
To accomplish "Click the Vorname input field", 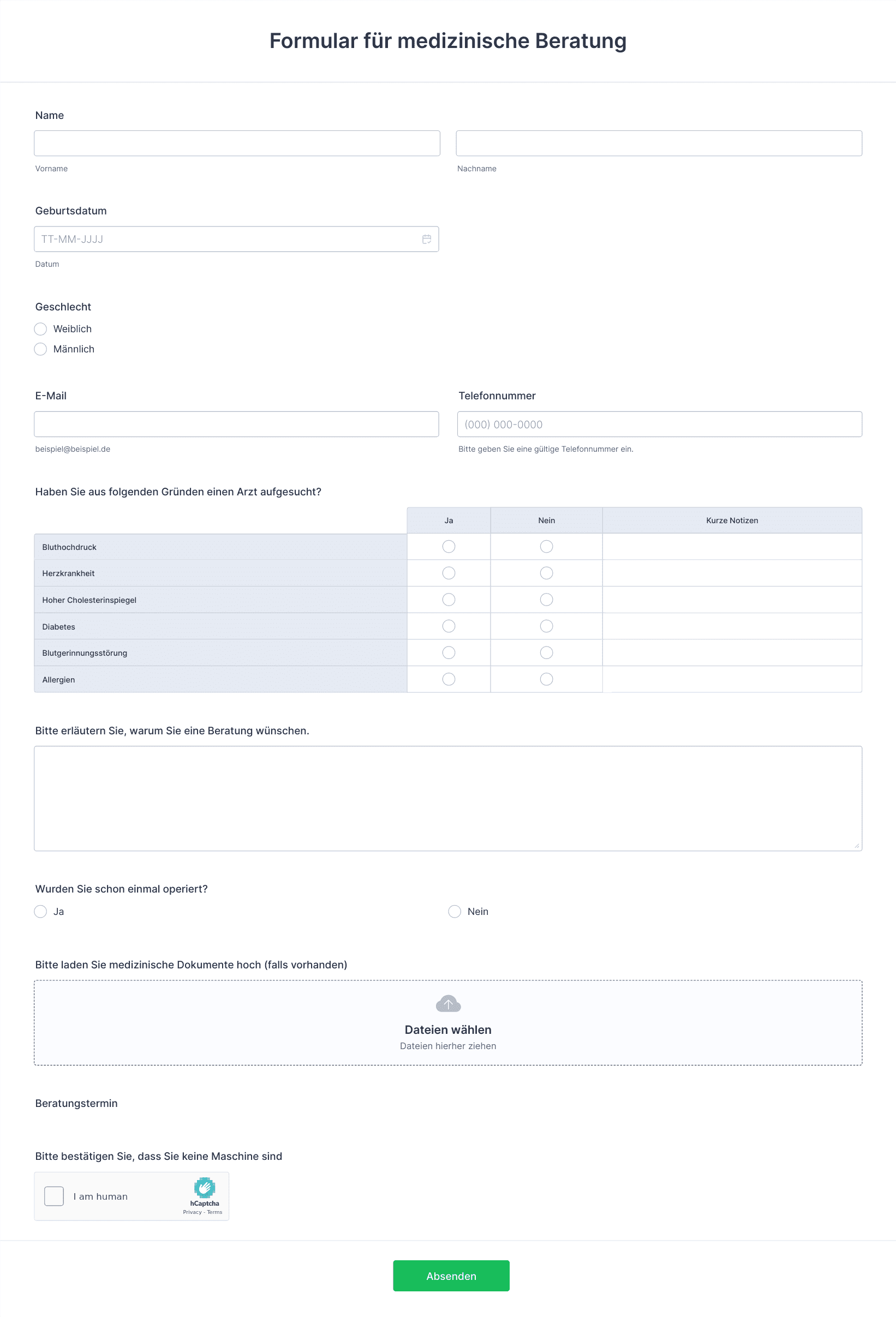I will (x=237, y=143).
